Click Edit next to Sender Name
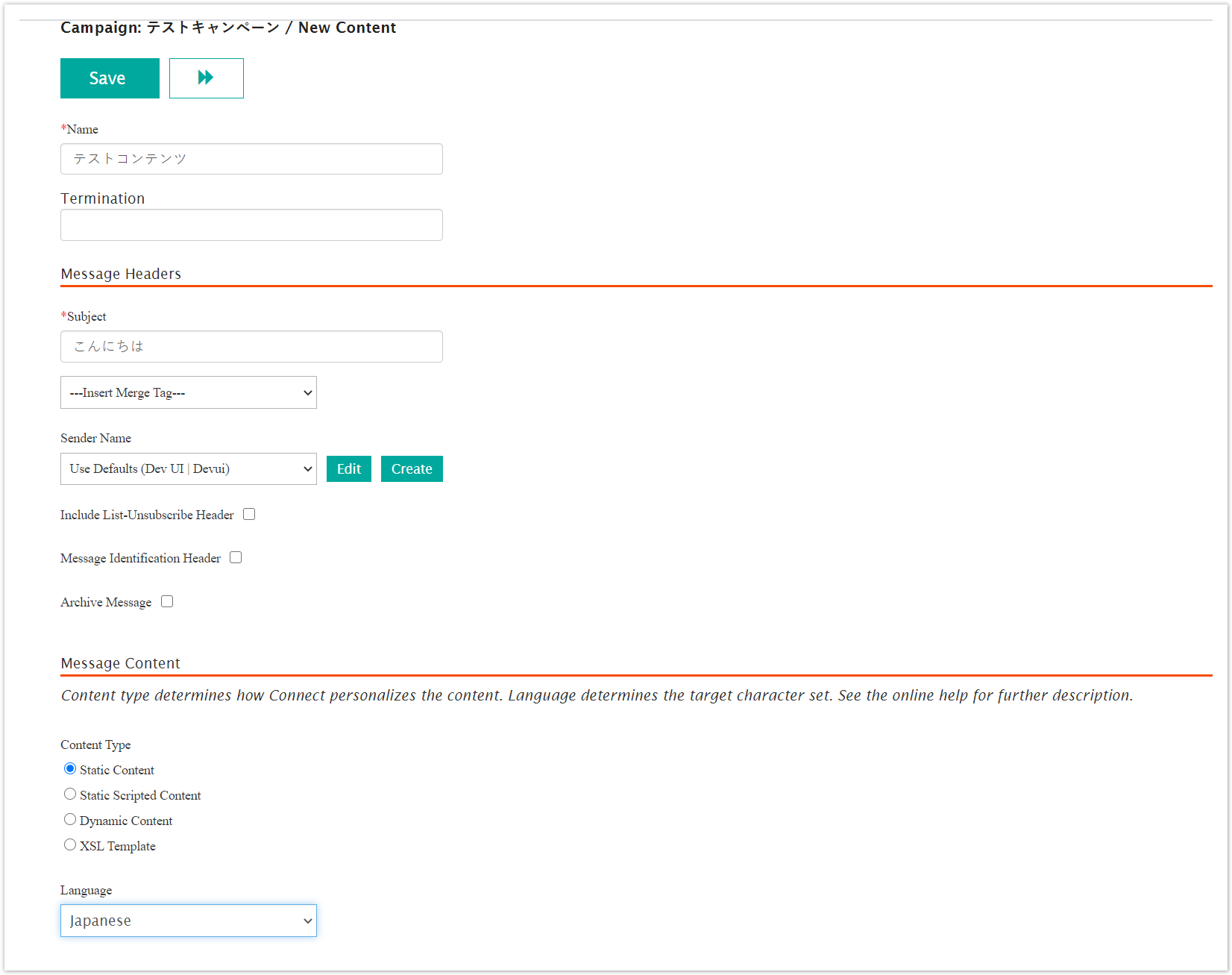 348,469
